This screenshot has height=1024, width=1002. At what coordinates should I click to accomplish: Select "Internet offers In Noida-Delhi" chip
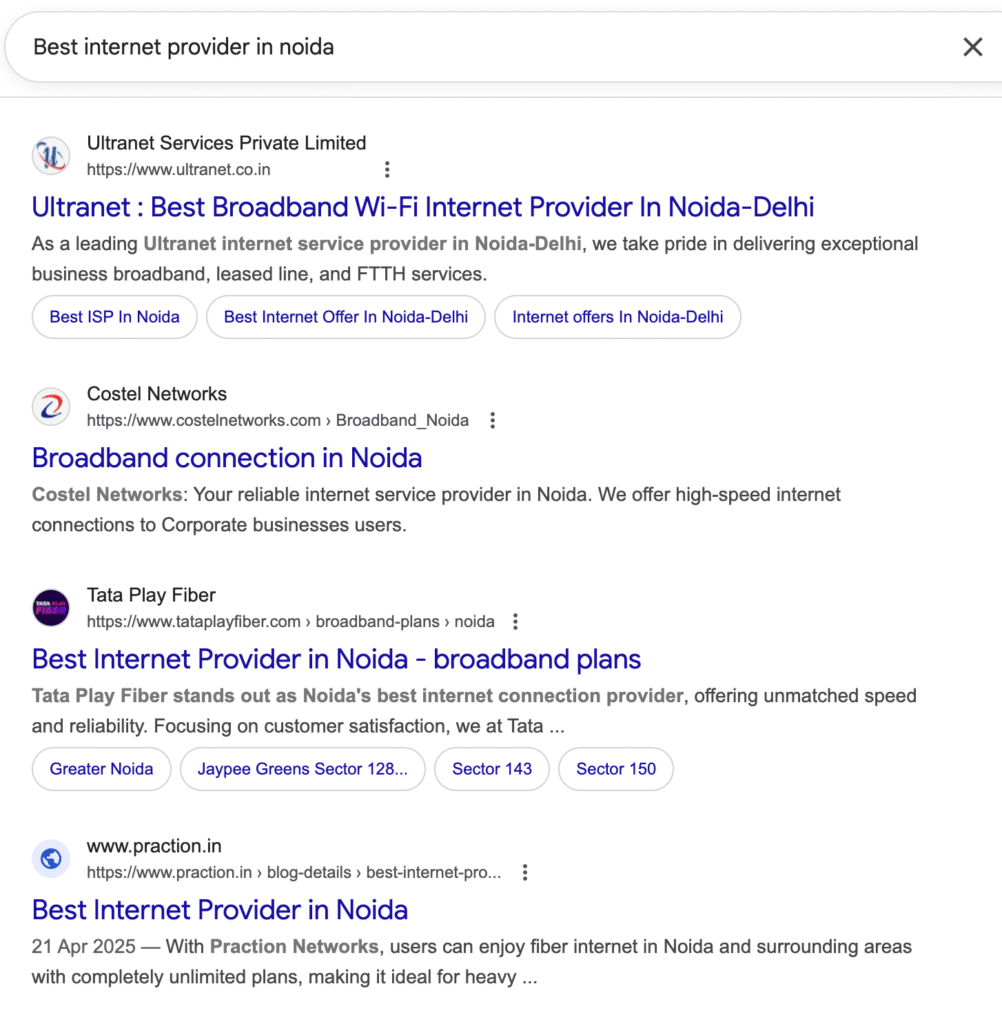click(618, 317)
